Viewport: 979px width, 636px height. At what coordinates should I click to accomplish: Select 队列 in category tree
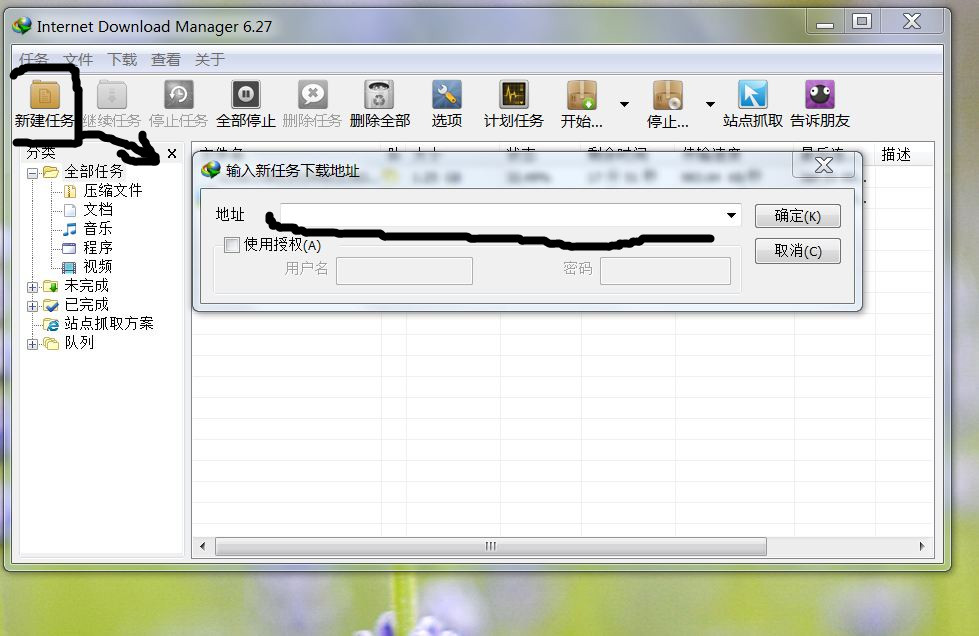79,343
